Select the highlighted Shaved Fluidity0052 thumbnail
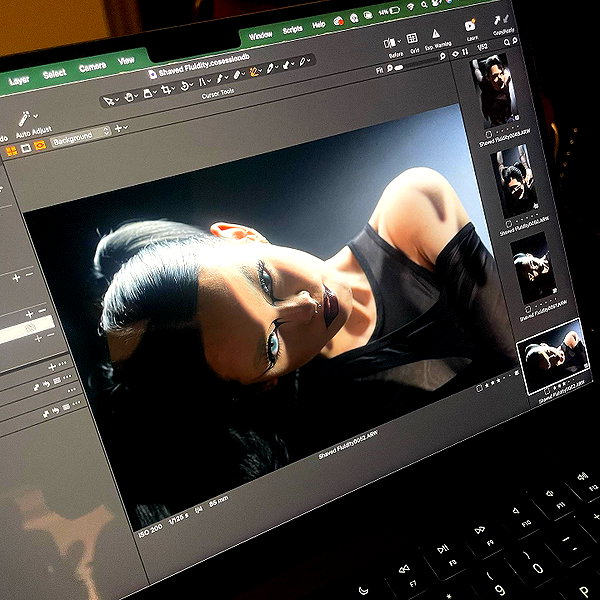This screenshot has height=600, width=600. (553, 356)
